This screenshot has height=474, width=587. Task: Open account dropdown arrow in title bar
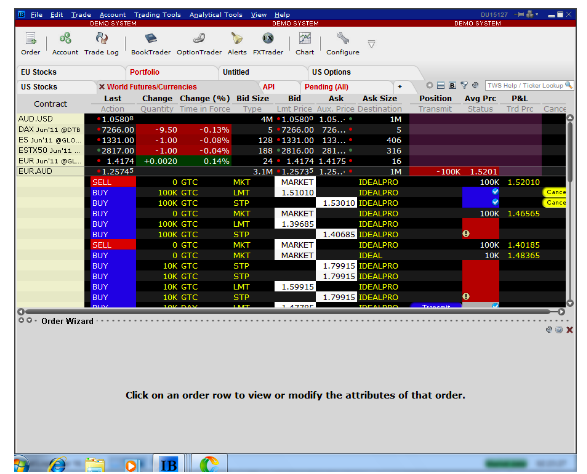point(537,14)
